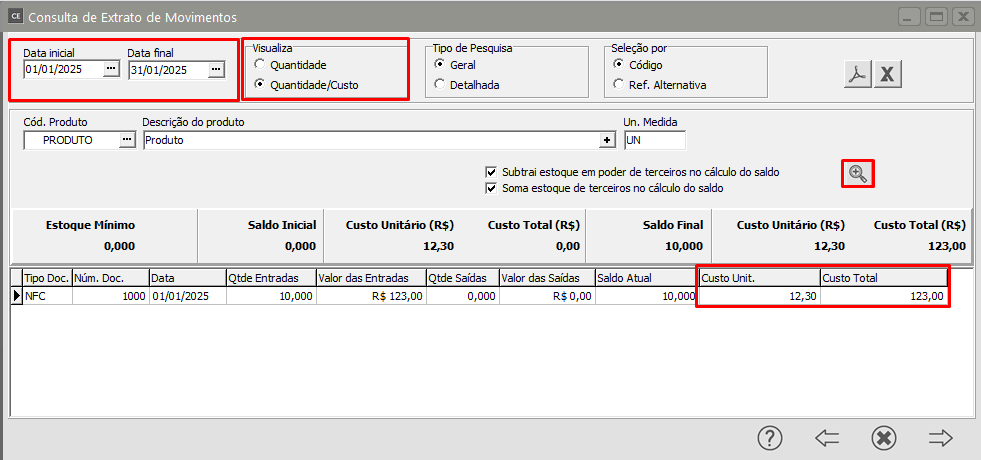Toggle Soma estoque de terceiros checkbox
Image resolution: width=981 pixels, height=460 pixels.
point(491,187)
